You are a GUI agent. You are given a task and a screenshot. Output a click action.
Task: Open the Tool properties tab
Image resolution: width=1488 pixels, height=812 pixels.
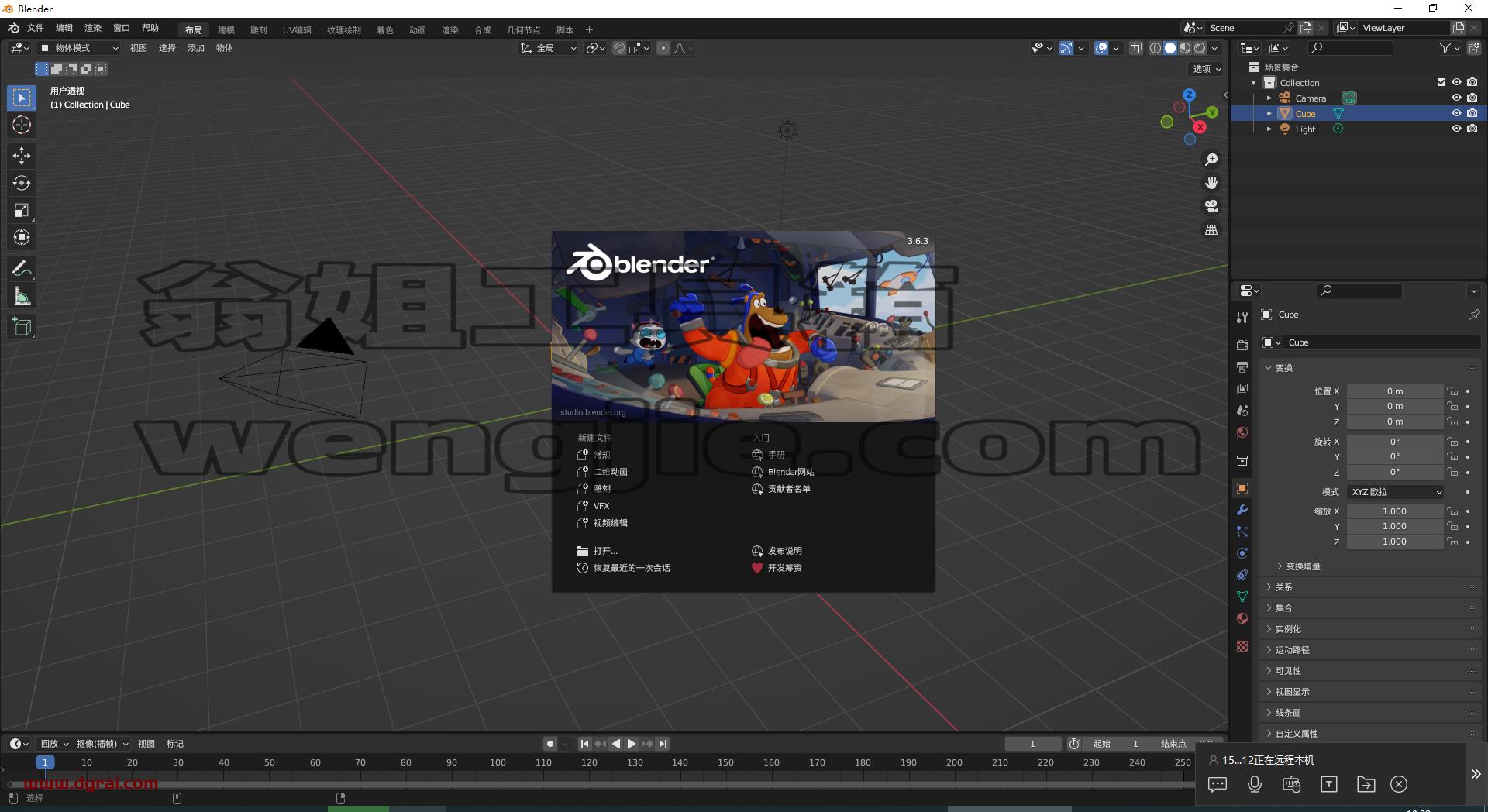click(x=1242, y=318)
